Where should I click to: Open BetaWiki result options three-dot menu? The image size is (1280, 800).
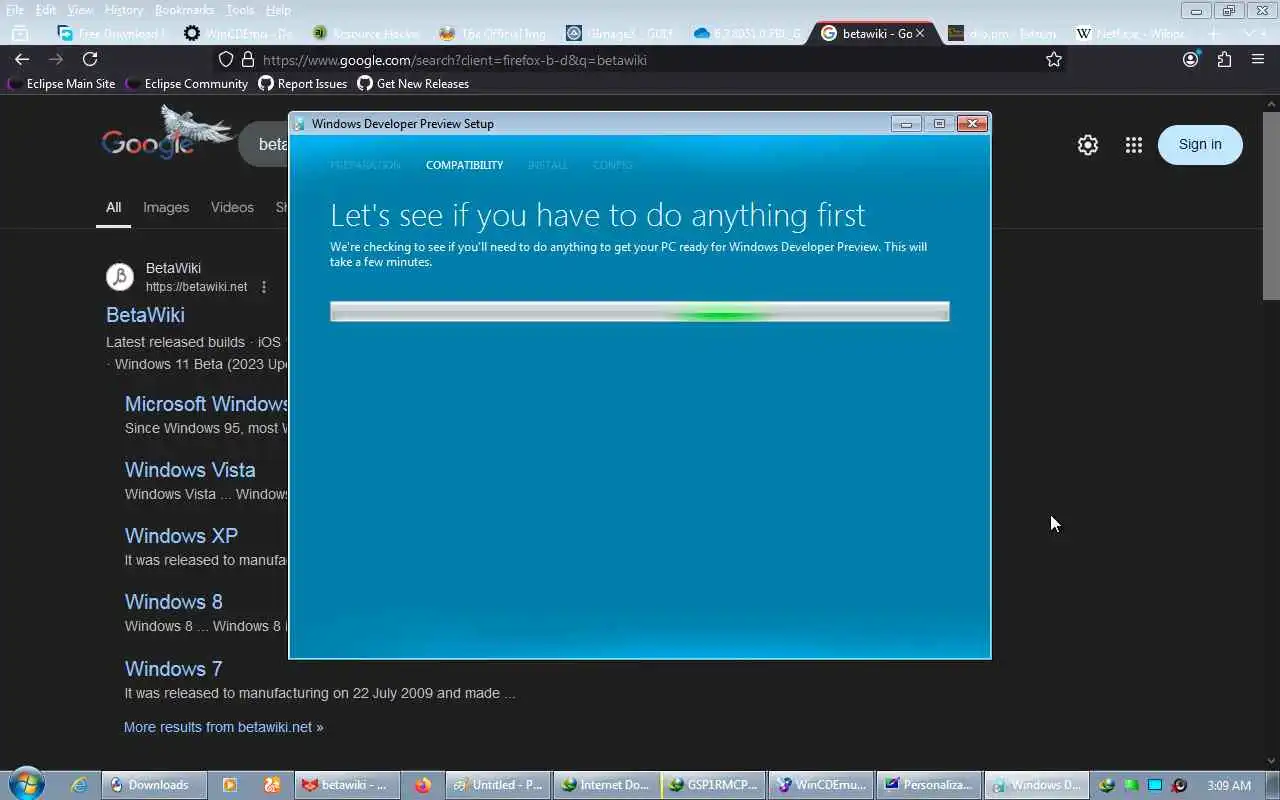coord(264,287)
